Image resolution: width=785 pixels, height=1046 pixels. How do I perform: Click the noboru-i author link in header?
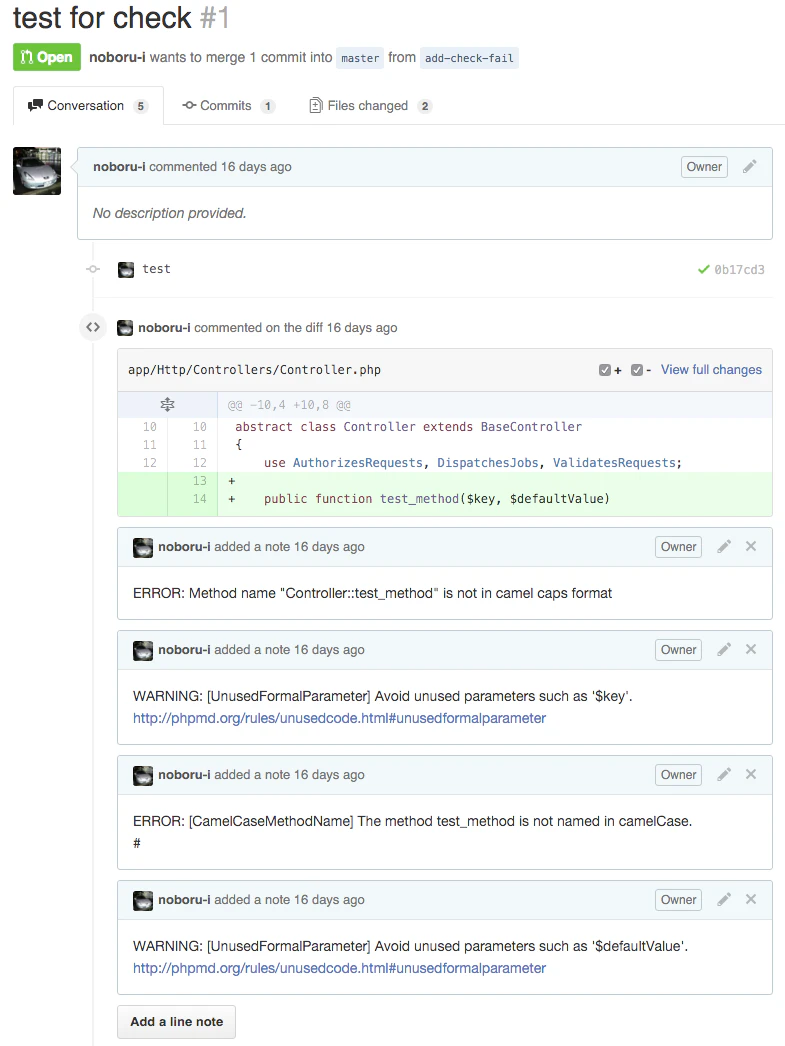[x=117, y=57]
